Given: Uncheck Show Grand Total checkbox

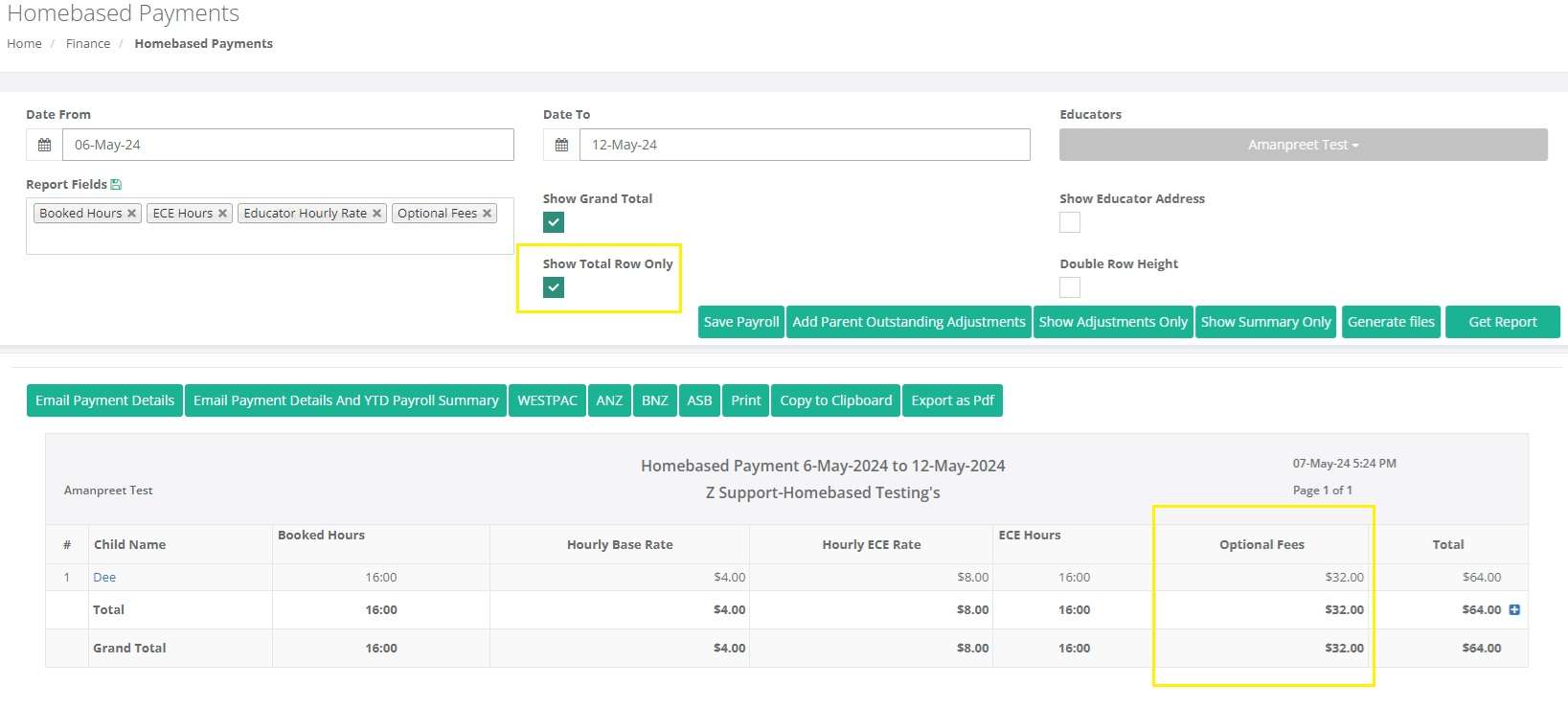Looking at the screenshot, I should click(x=554, y=222).
